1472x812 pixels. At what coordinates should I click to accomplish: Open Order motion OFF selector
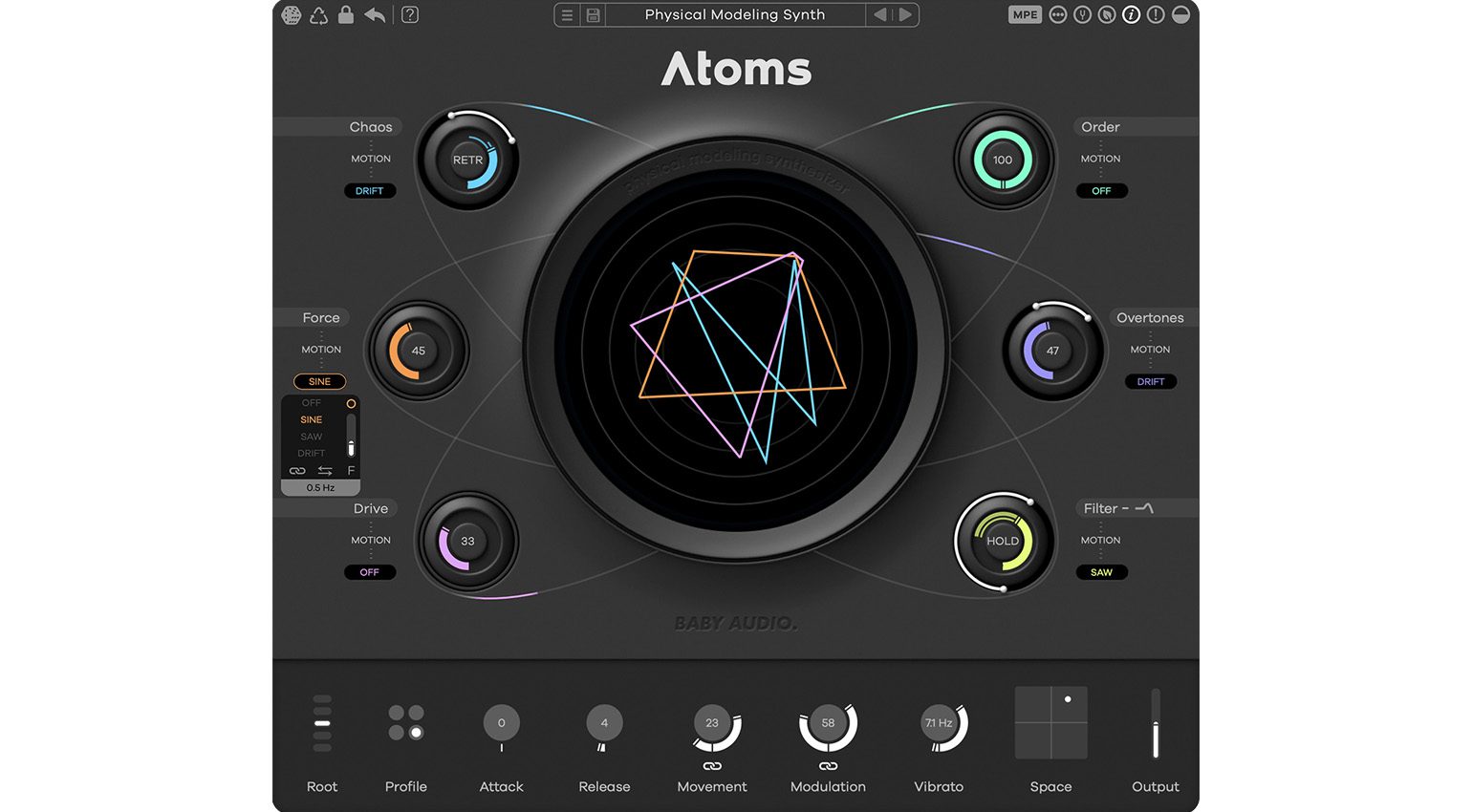pyautogui.click(x=1101, y=191)
